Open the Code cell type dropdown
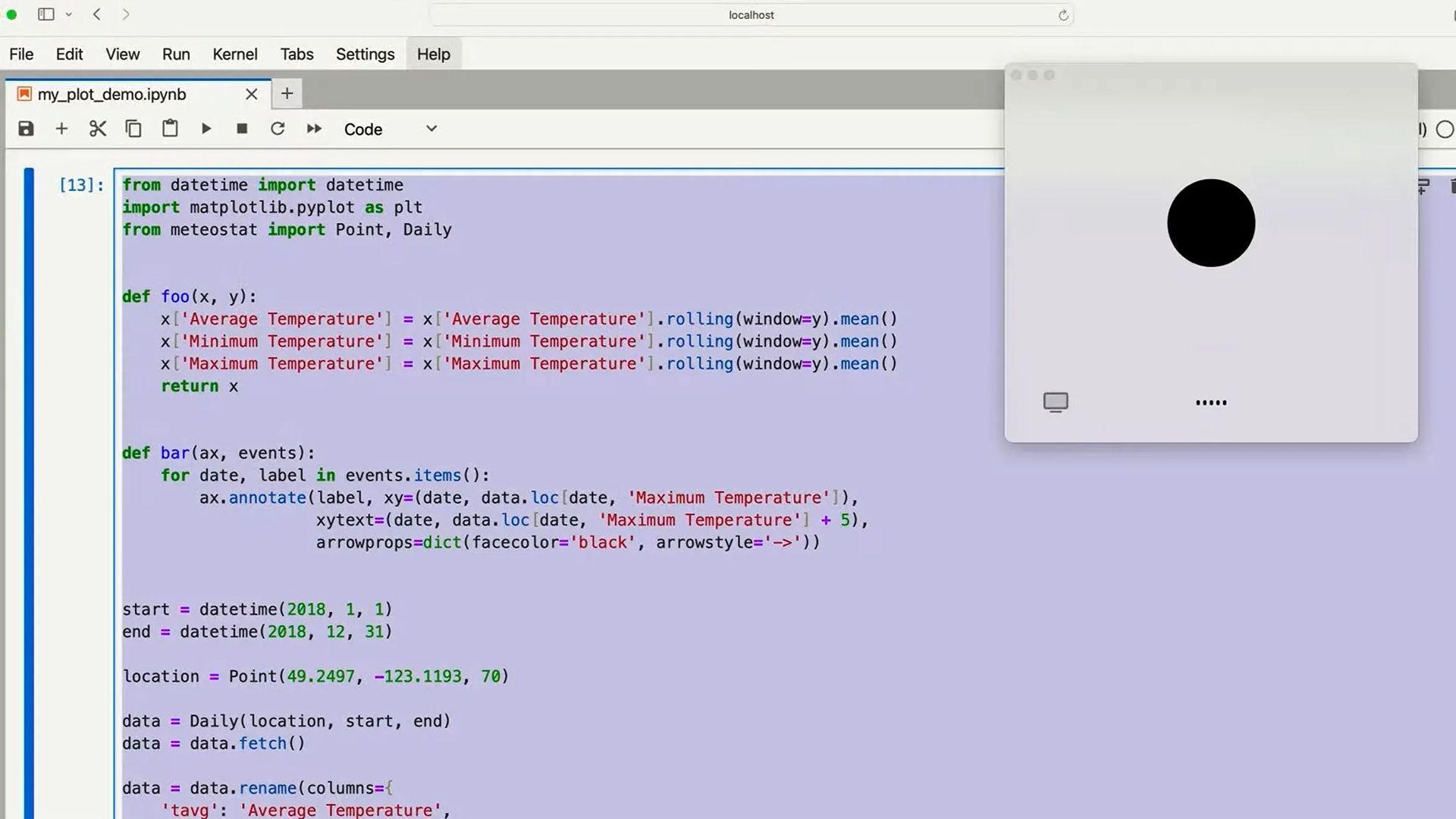The width and height of the screenshot is (1456, 819). pyautogui.click(x=390, y=129)
